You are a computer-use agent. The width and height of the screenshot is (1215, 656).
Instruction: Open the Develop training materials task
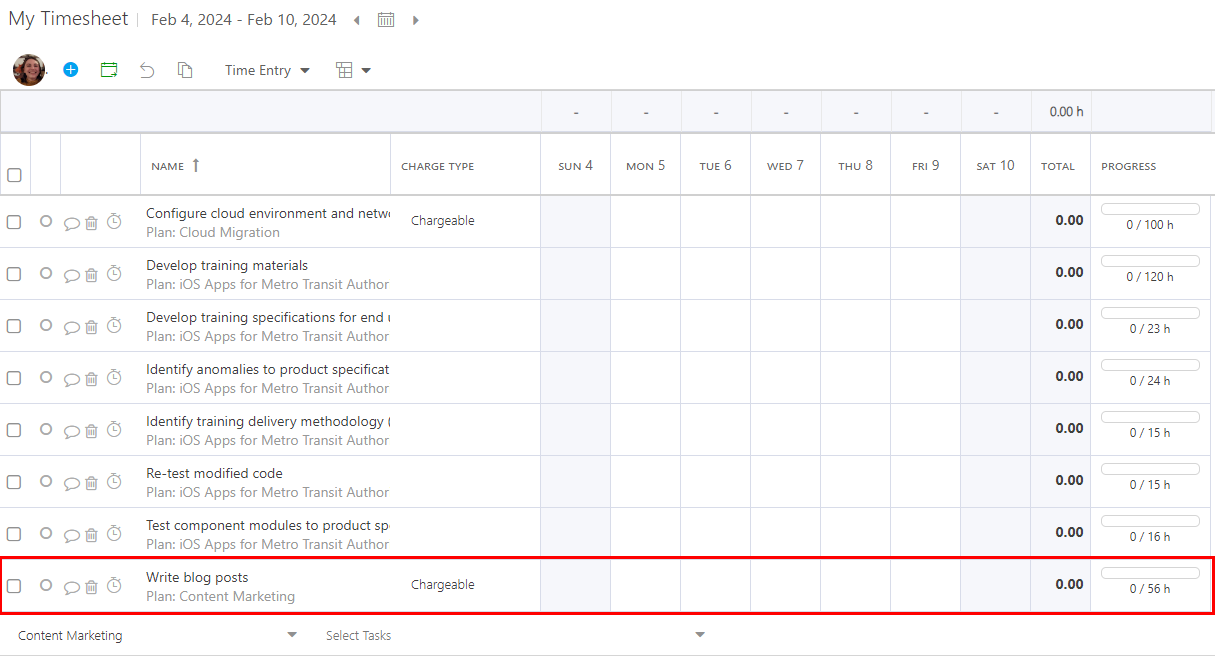coord(227,265)
